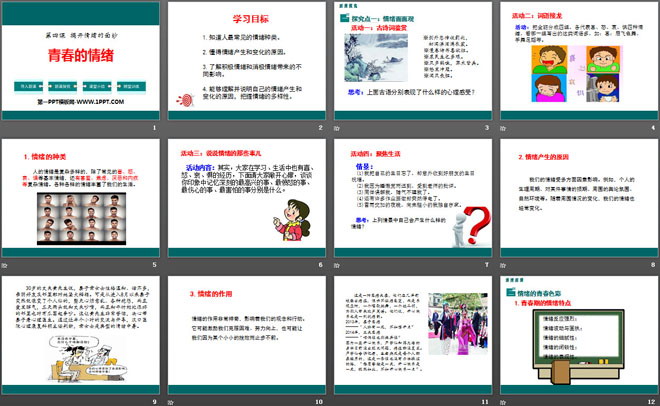This screenshot has width=660, height=406.
Task: Click the slide number 9 label
Action: pyautogui.click(x=154, y=402)
